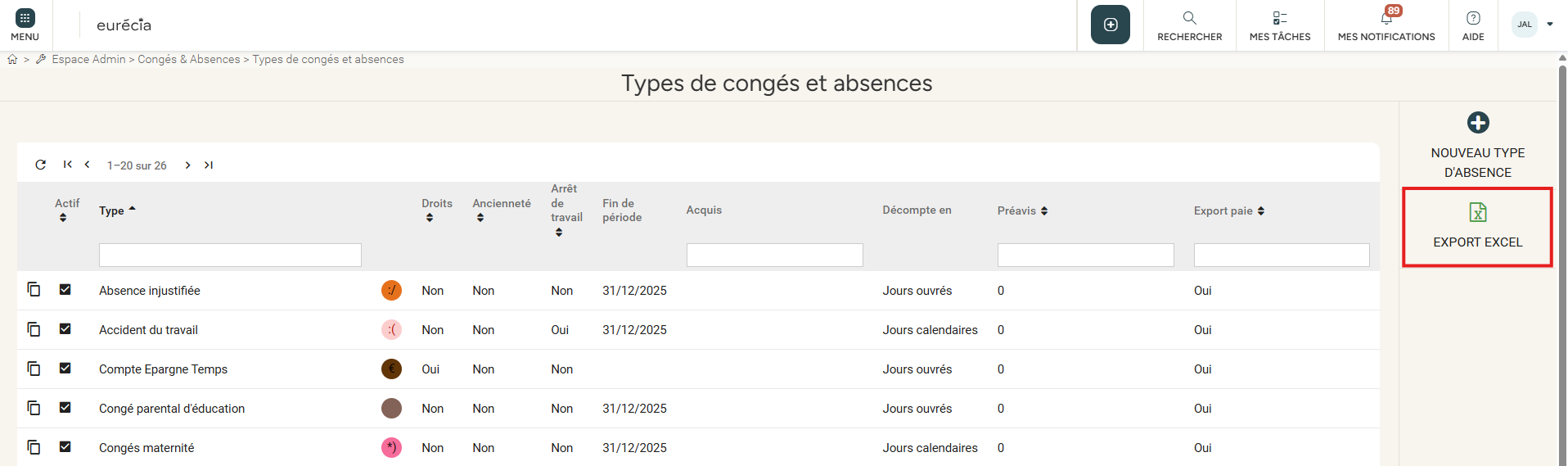Uncheck the Actif box for Accident du travail

tap(65, 329)
